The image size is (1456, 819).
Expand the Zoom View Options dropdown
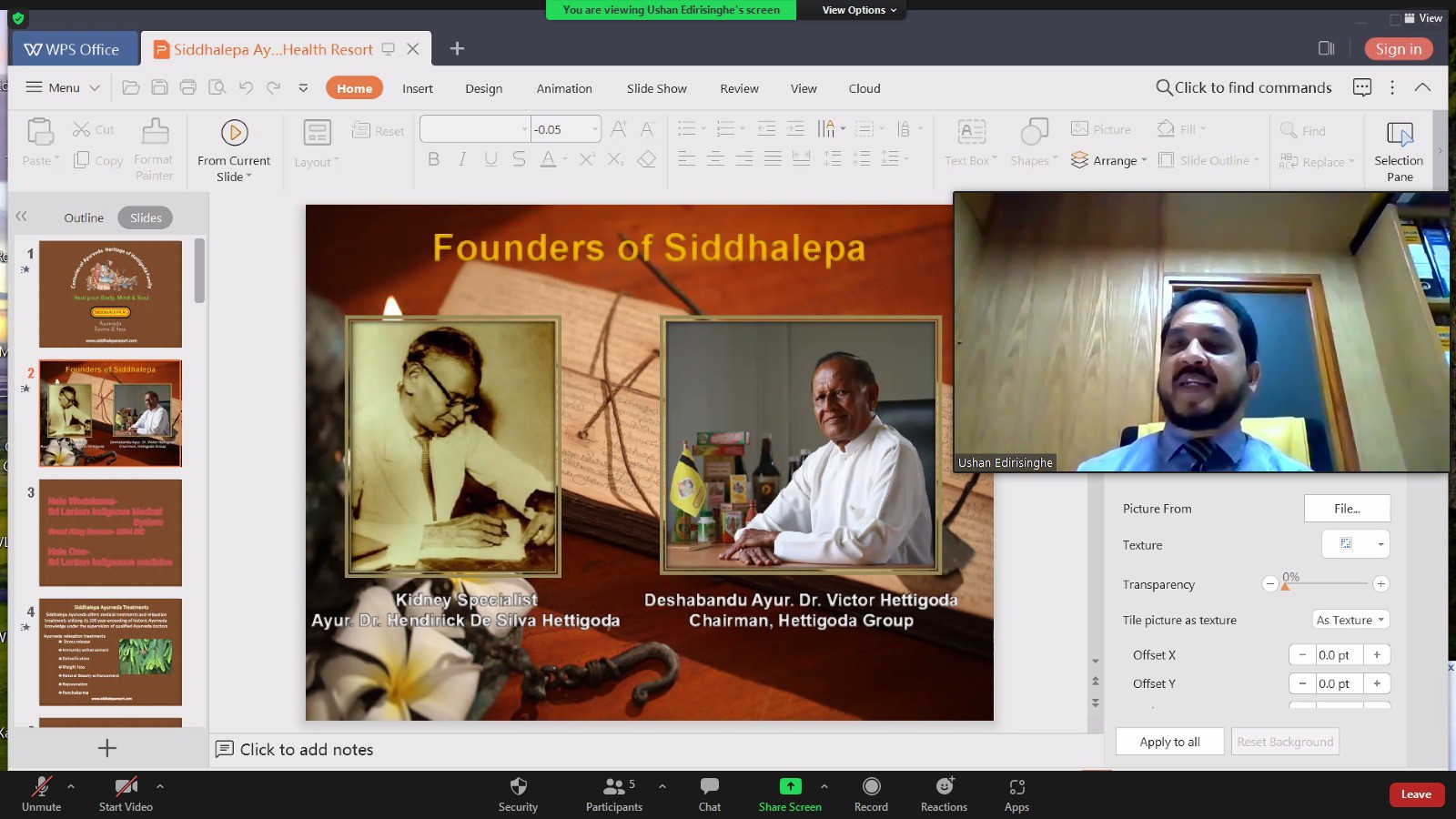pyautogui.click(x=859, y=10)
